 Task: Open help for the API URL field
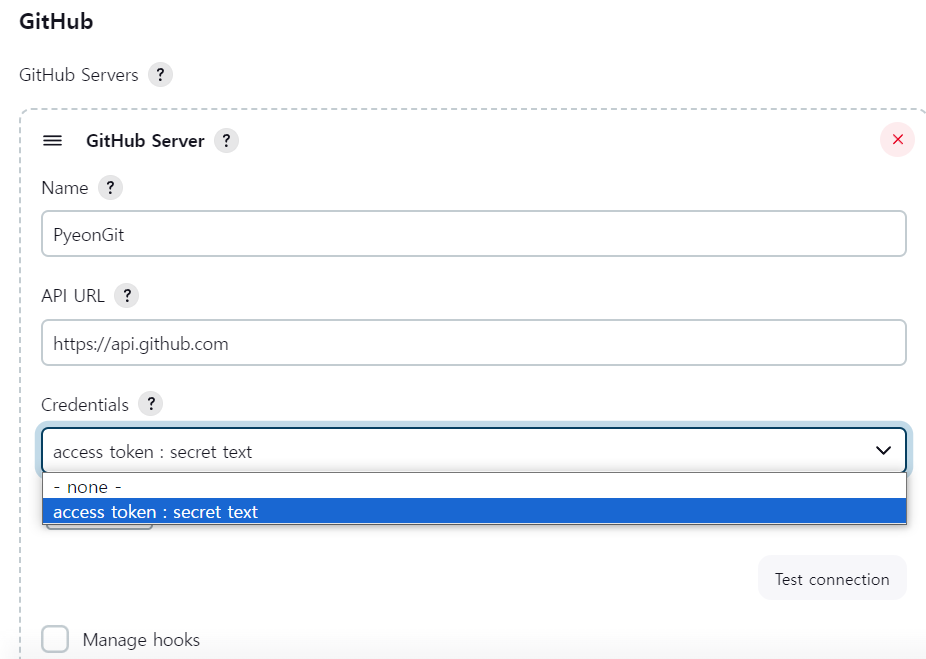click(126, 295)
